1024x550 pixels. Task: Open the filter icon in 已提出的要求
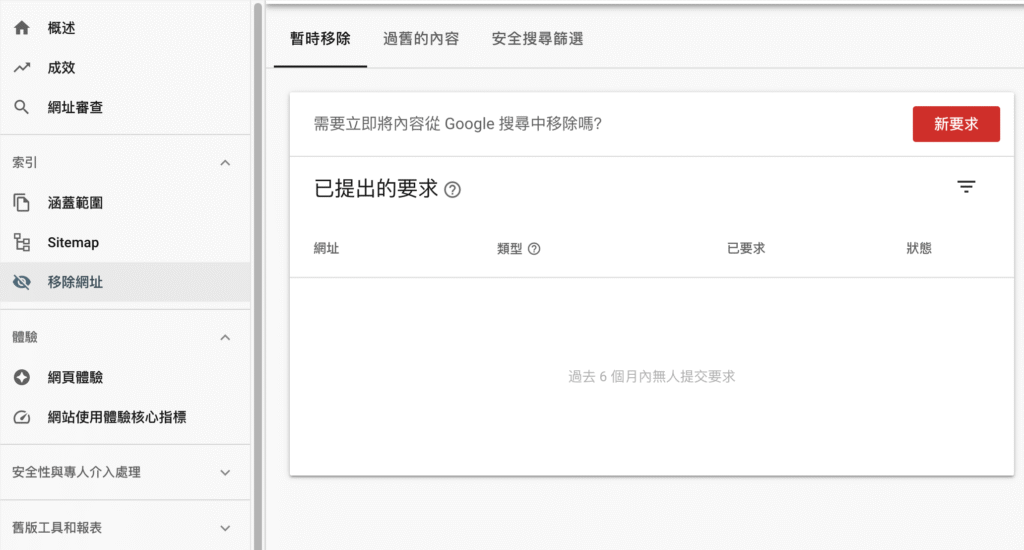tap(966, 187)
